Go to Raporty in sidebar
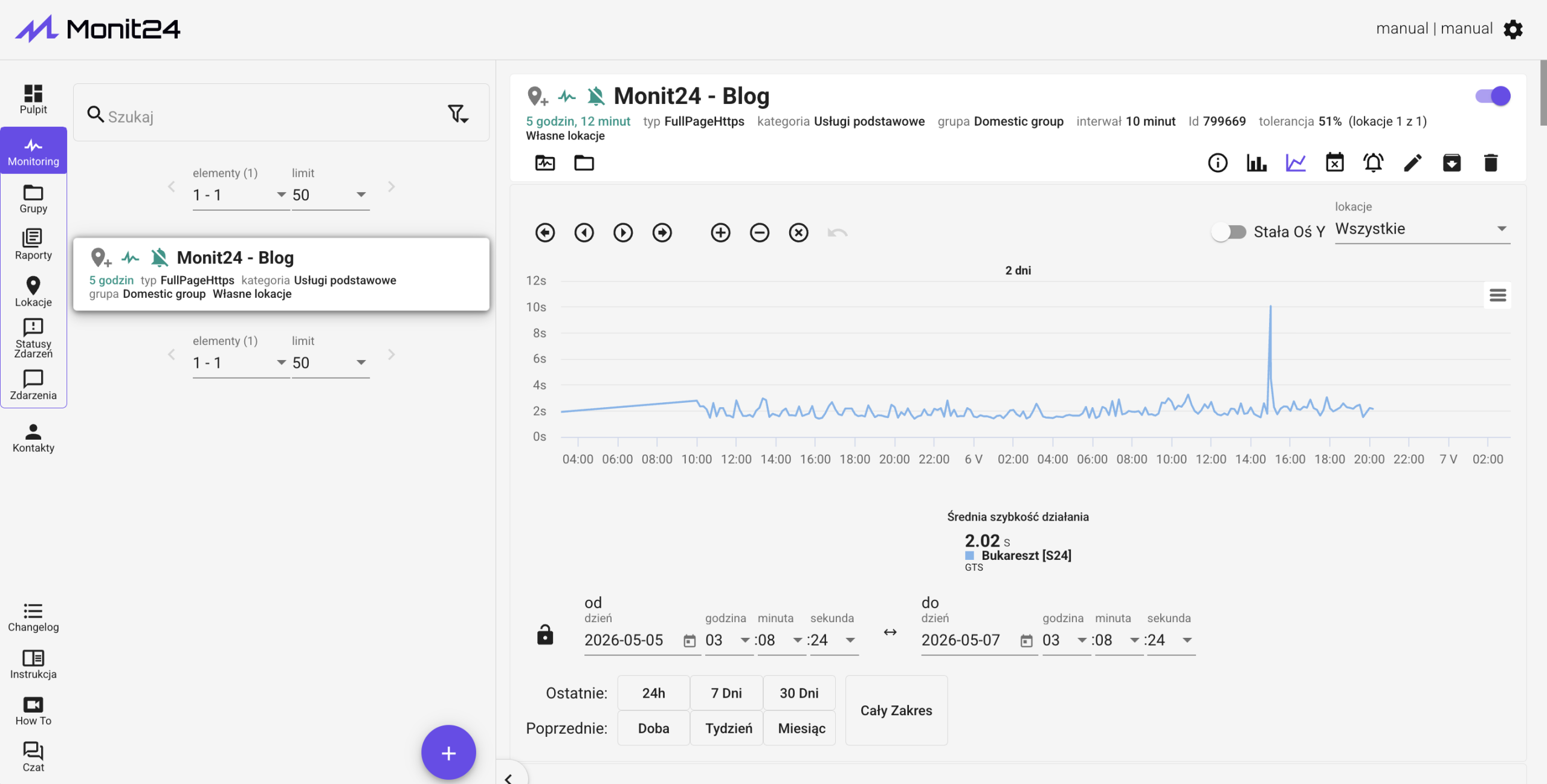The height and width of the screenshot is (784, 1547). (33, 245)
